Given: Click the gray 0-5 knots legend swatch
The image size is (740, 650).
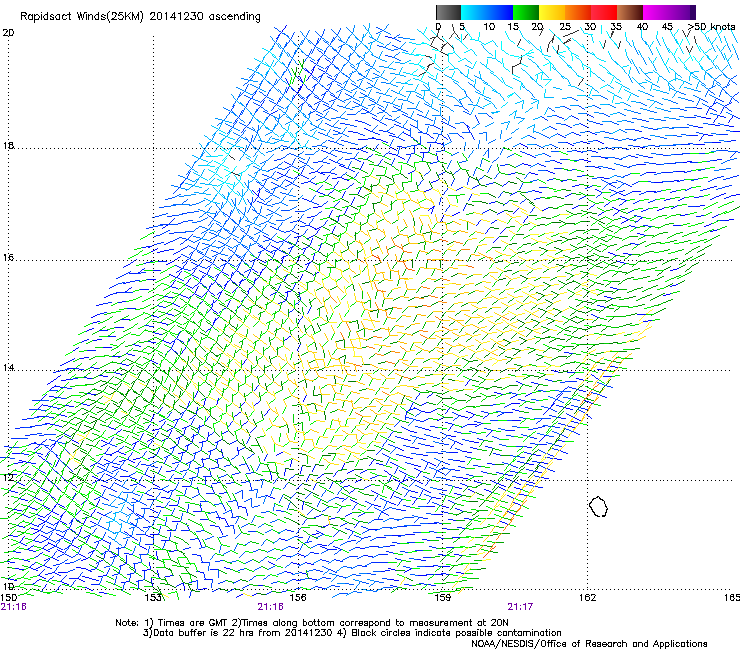Looking at the screenshot, I should click(x=448, y=12).
